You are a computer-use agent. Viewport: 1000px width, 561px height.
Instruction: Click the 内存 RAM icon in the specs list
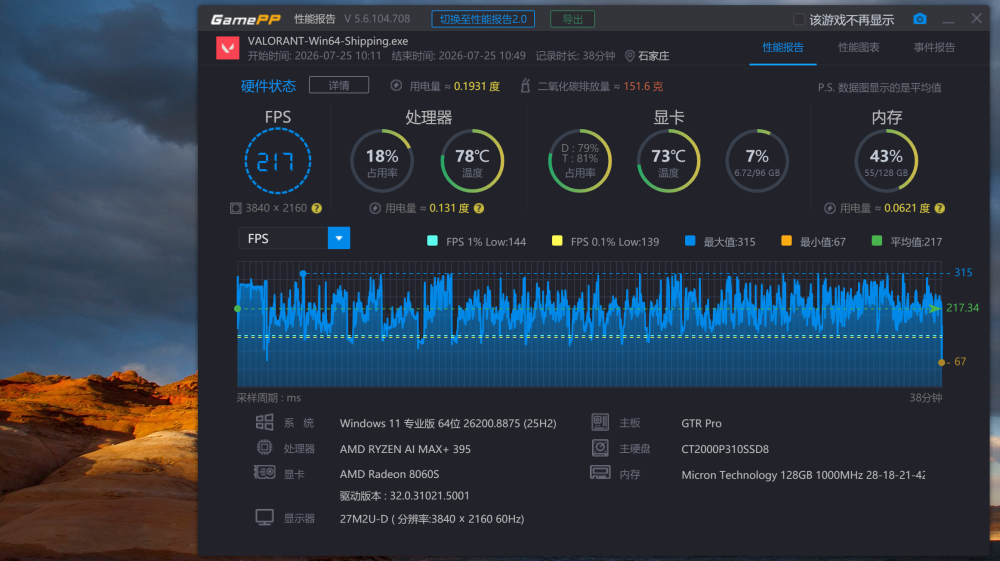[600, 473]
